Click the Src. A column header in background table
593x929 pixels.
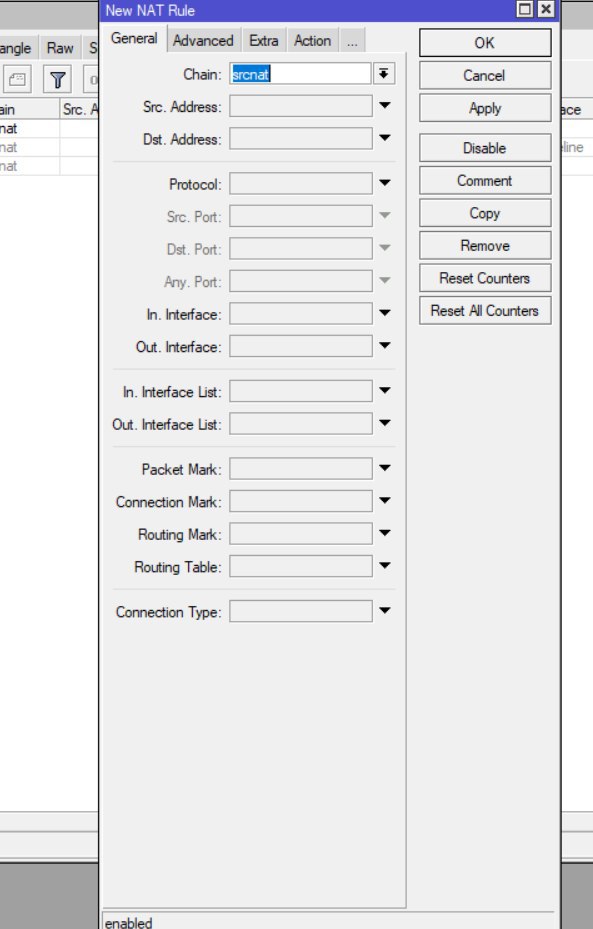pos(80,110)
